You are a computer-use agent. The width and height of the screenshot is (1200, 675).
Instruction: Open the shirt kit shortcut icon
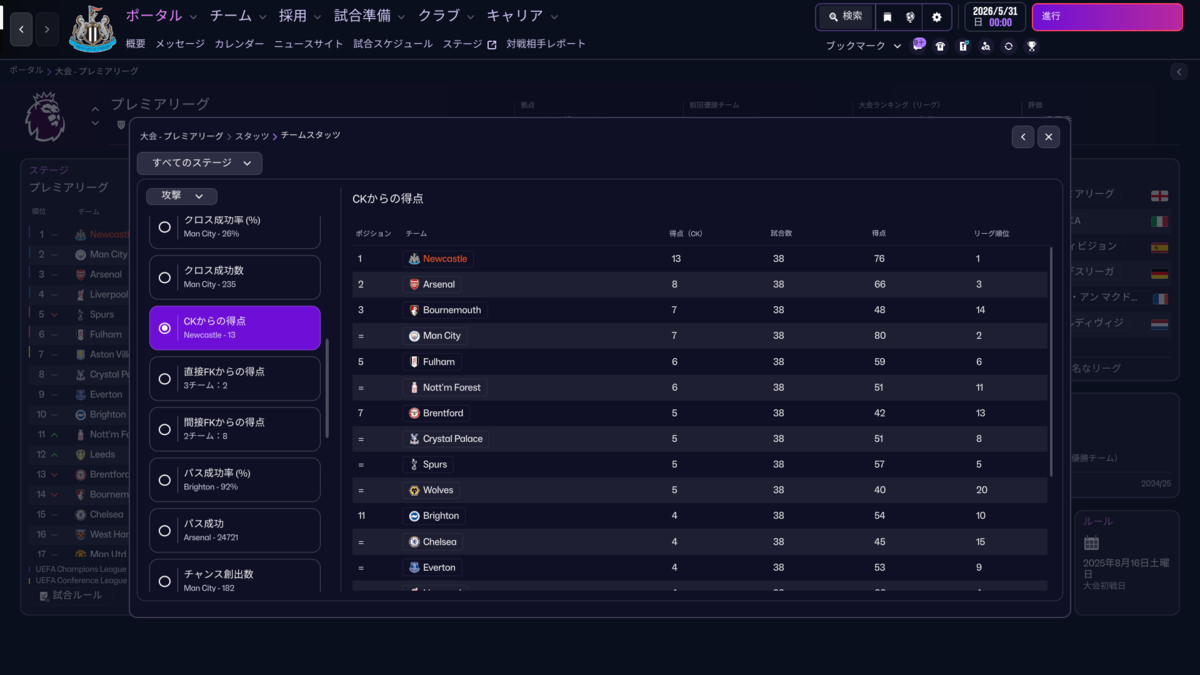pyautogui.click(x=940, y=46)
